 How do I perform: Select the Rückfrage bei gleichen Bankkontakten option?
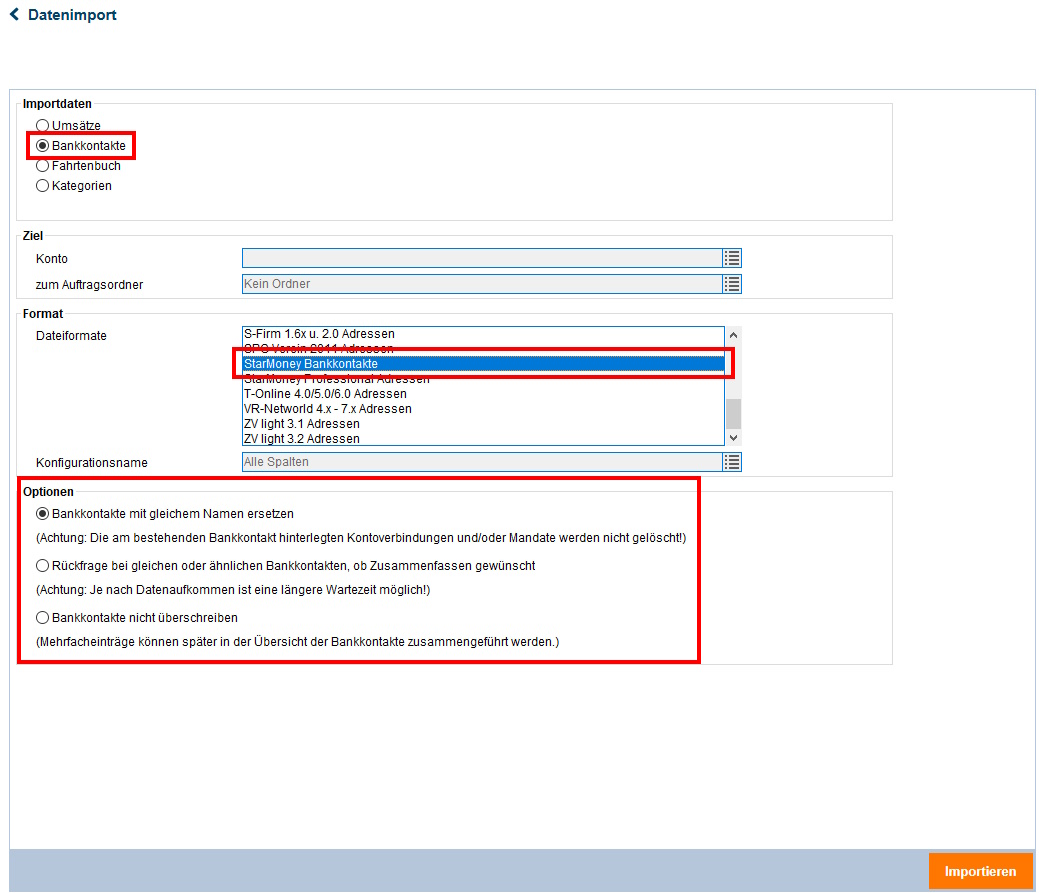(x=42, y=566)
